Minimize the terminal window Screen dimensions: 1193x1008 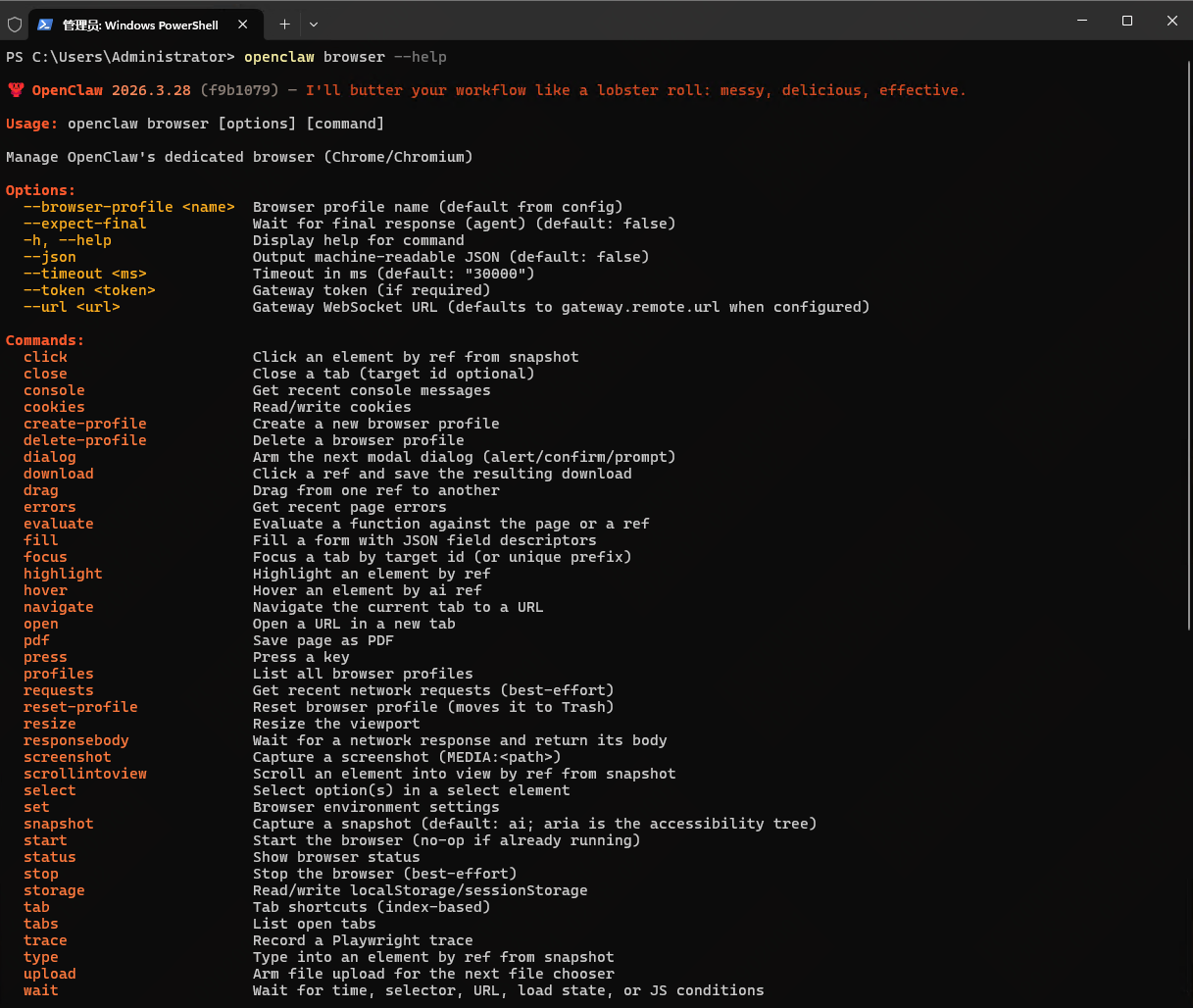coord(1082,21)
